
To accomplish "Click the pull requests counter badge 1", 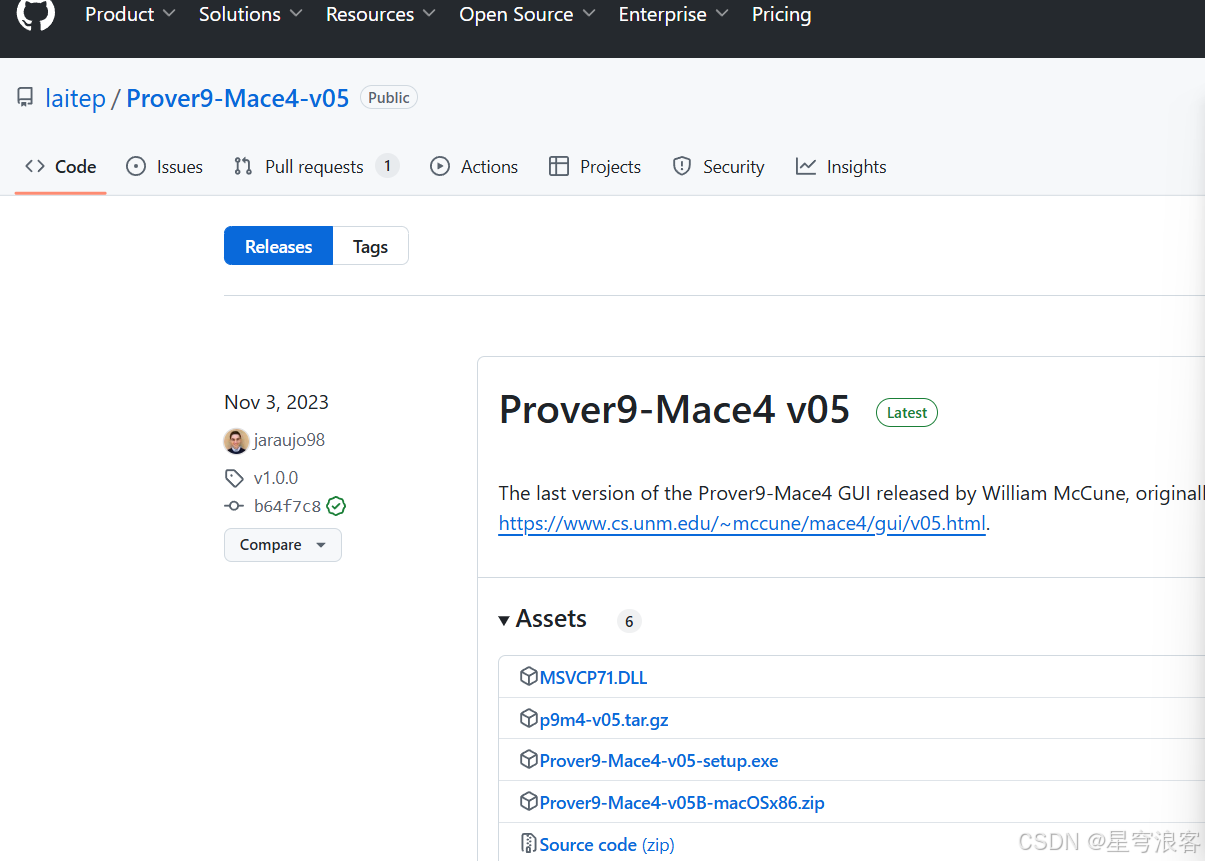I will pos(387,166).
